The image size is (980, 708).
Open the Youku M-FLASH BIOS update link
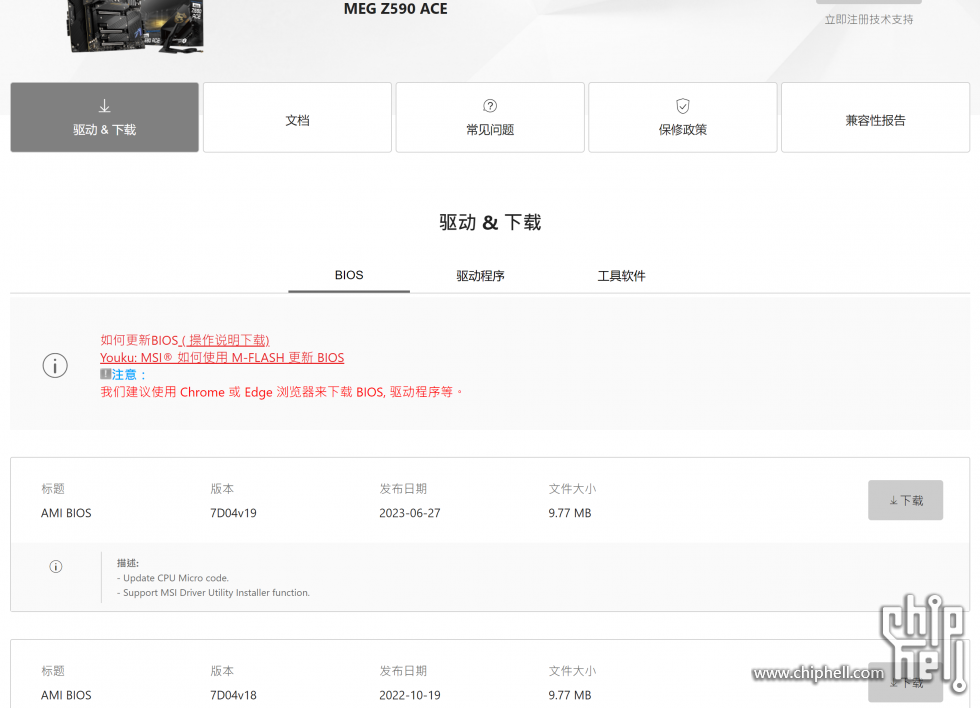tap(222, 357)
